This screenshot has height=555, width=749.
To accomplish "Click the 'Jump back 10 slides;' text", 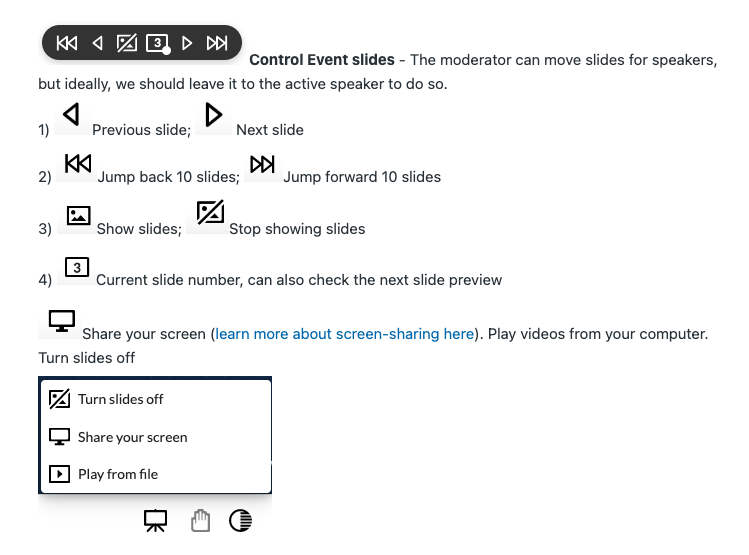I will pyautogui.click(x=169, y=177).
